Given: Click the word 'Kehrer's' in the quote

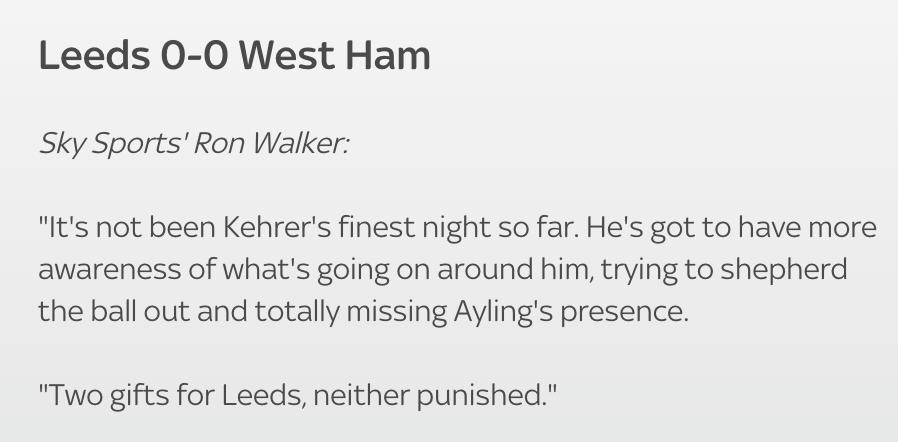Looking at the screenshot, I should 277,227.
